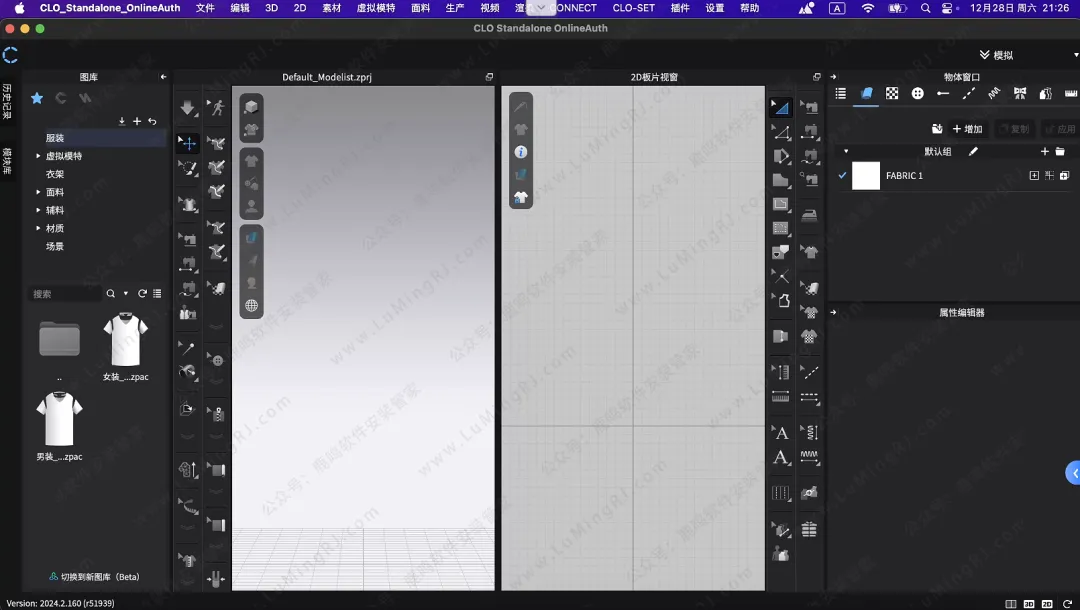Viewport: 1080px width, 610px height.
Task: Select the 2D text A tool
Action: [x=781, y=433]
